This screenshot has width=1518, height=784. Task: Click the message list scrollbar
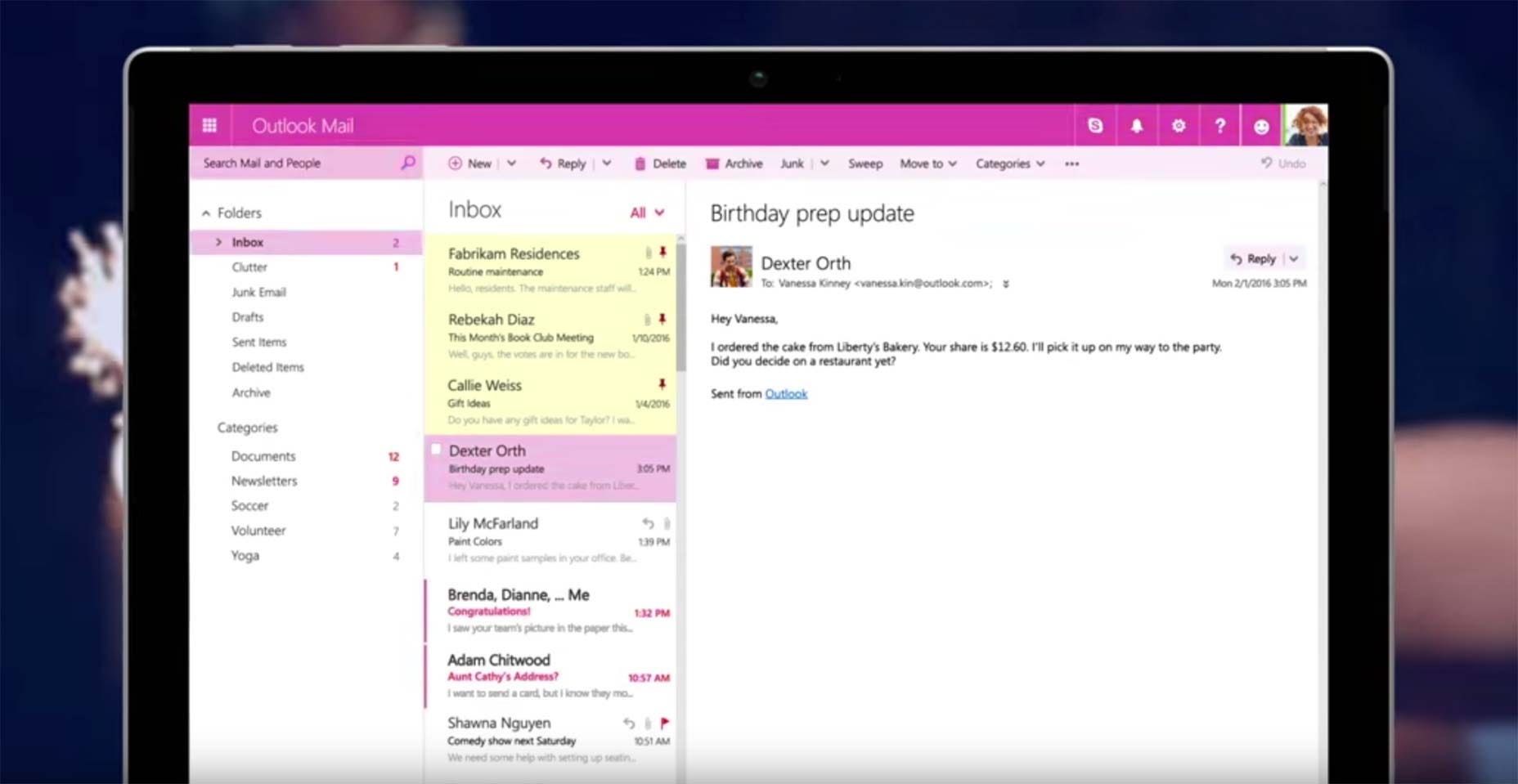tap(680, 307)
